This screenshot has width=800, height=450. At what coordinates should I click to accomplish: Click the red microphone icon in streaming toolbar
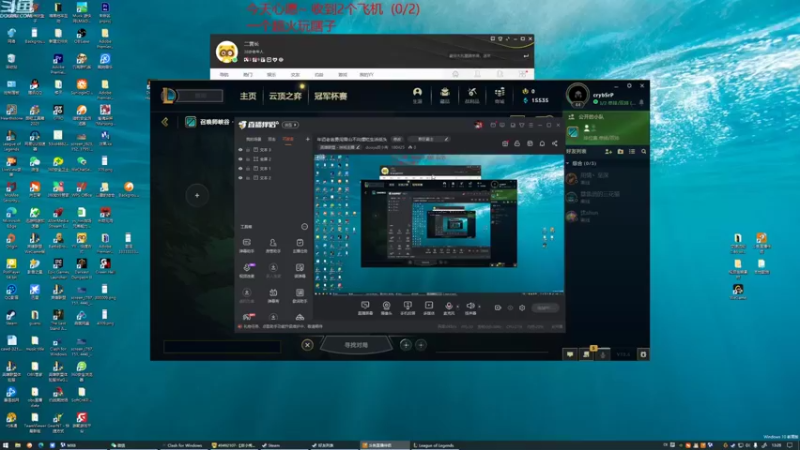pos(448,307)
